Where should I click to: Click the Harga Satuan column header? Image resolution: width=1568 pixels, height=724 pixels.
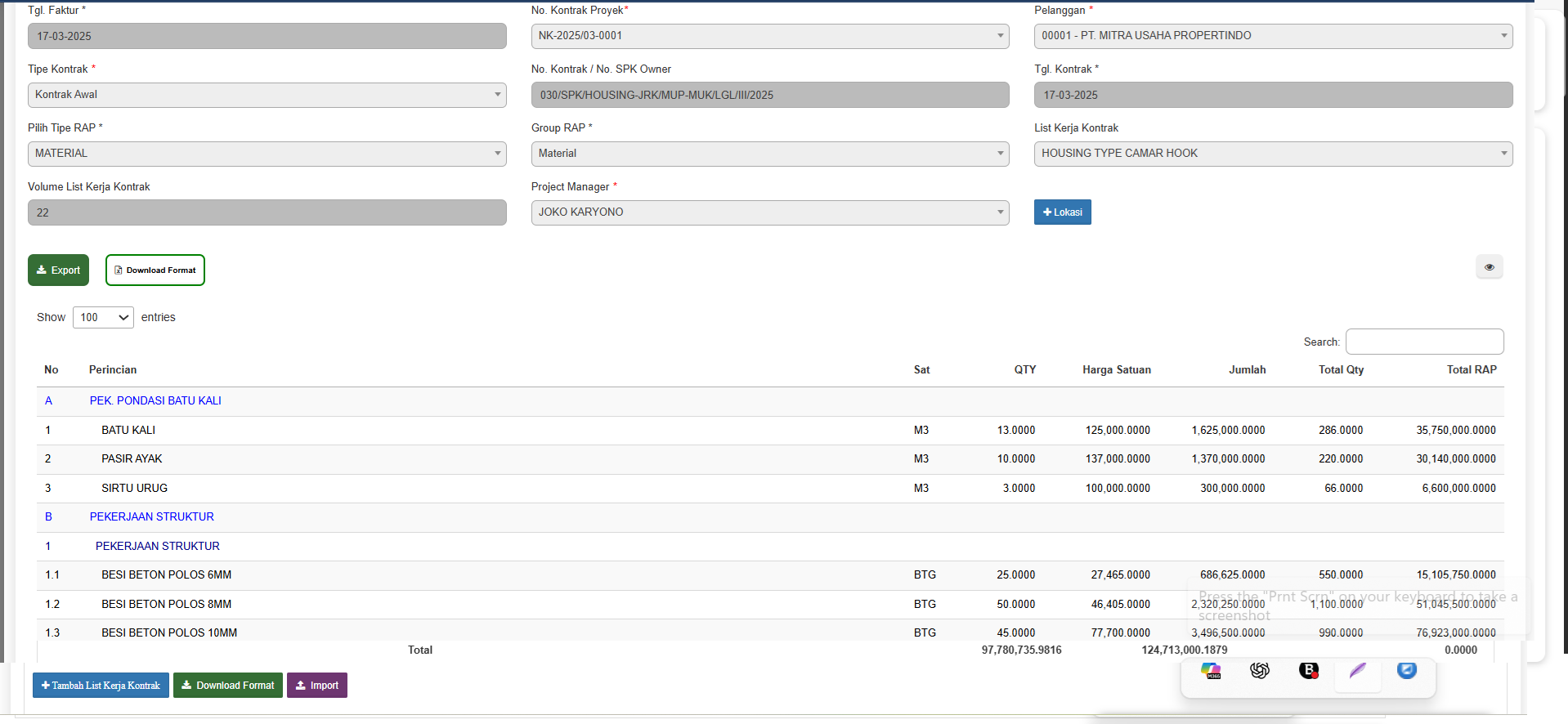pos(1117,370)
